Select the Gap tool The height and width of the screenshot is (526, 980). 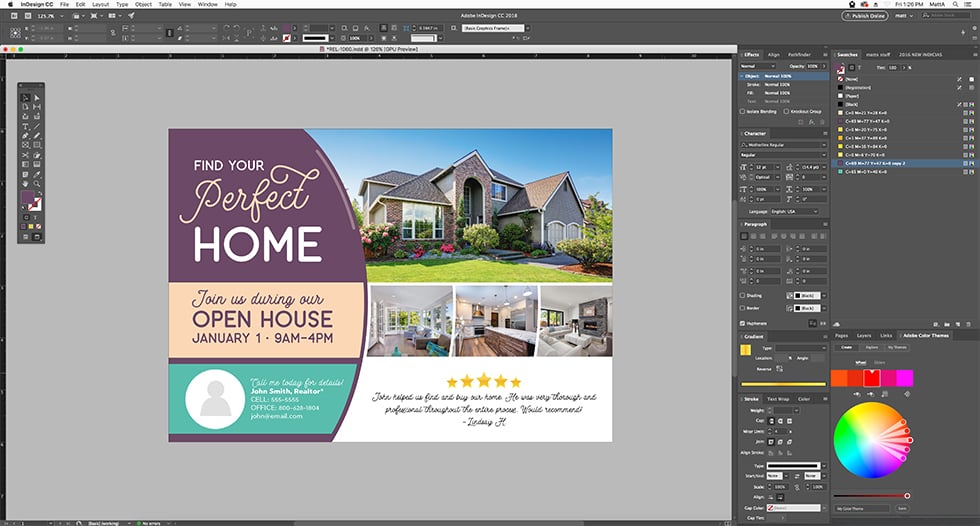tap(37, 107)
